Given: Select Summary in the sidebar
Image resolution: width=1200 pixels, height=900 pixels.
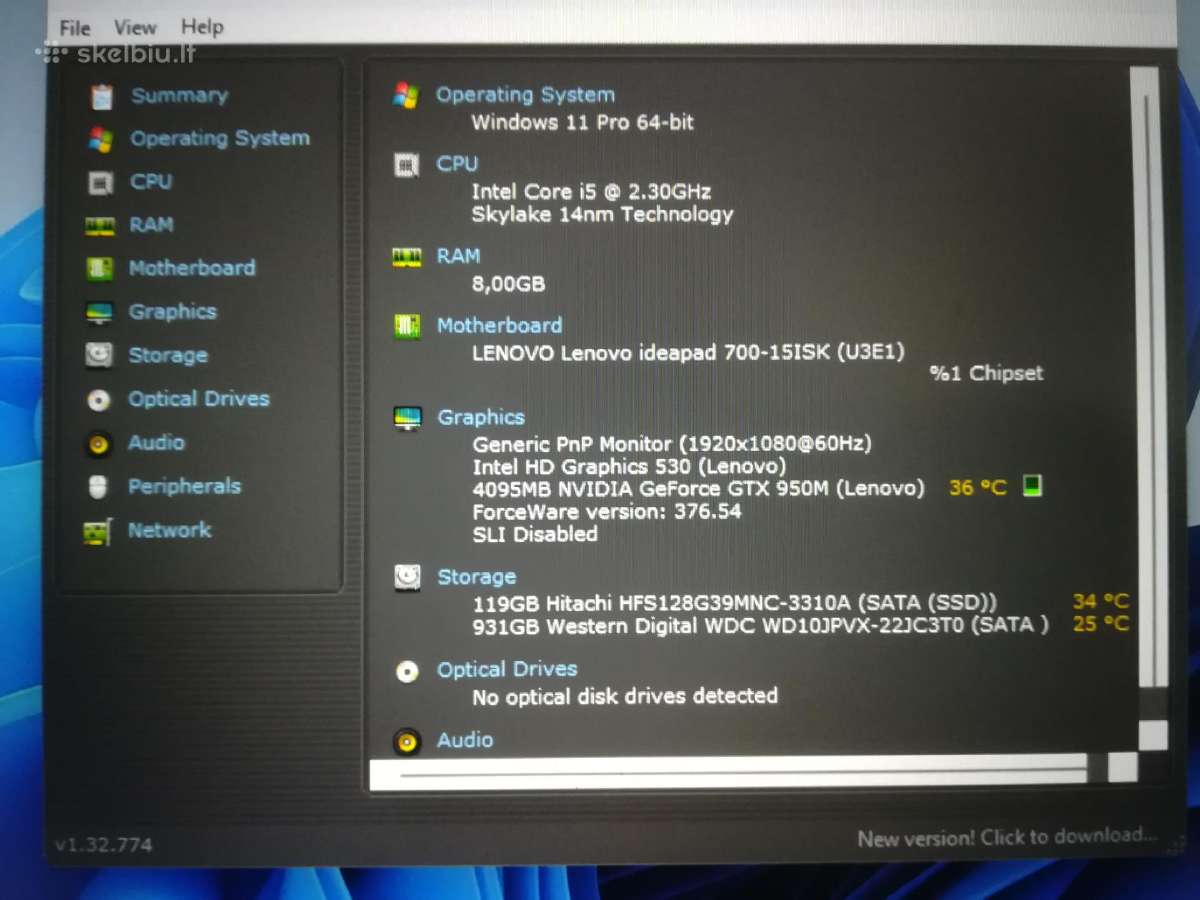Looking at the screenshot, I should tap(180, 96).
